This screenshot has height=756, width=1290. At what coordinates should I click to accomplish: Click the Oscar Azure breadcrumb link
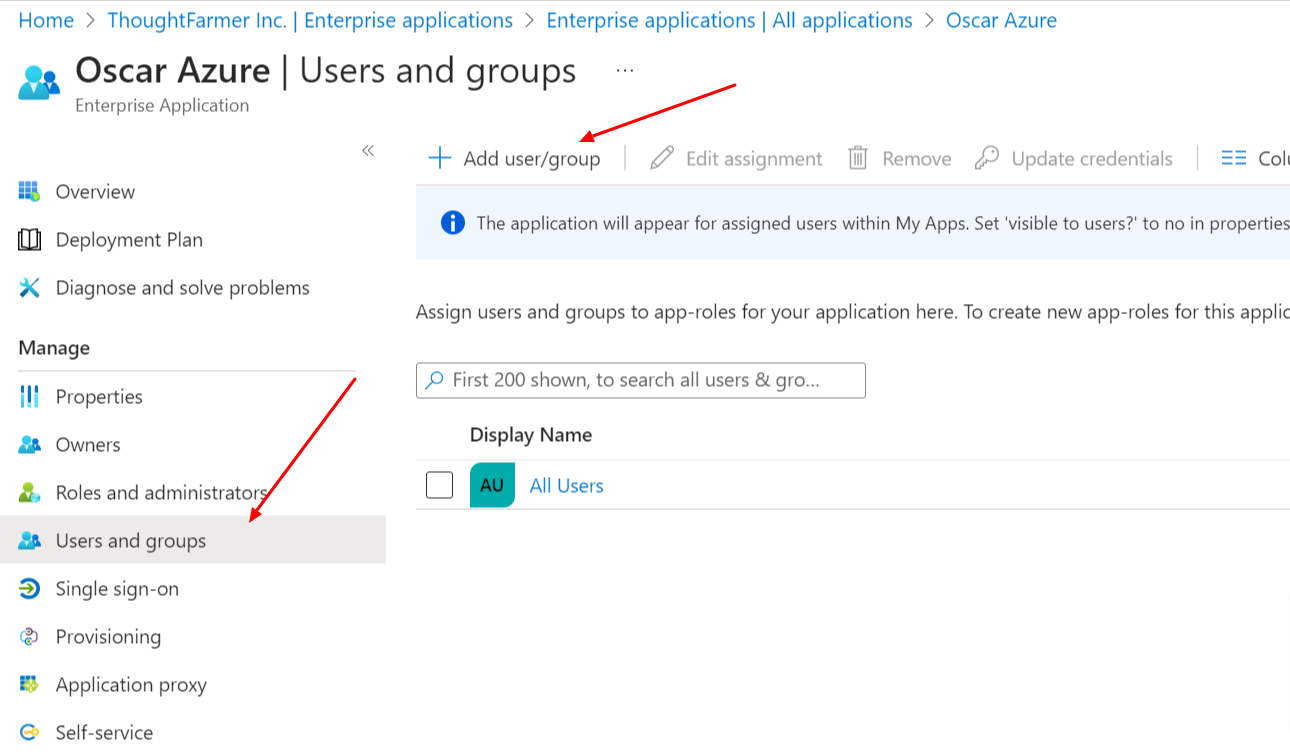pos(1001,20)
